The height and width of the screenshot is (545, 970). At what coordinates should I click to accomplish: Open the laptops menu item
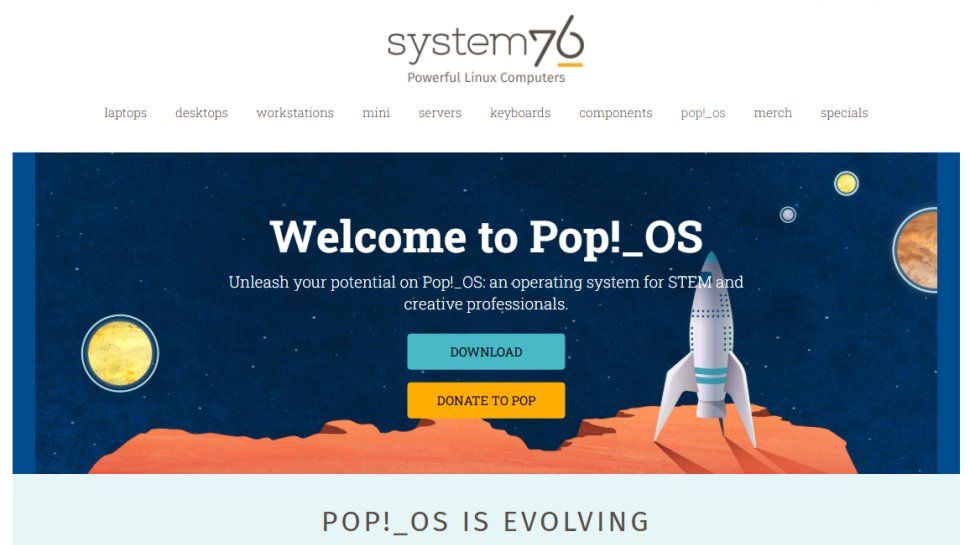tap(126, 113)
